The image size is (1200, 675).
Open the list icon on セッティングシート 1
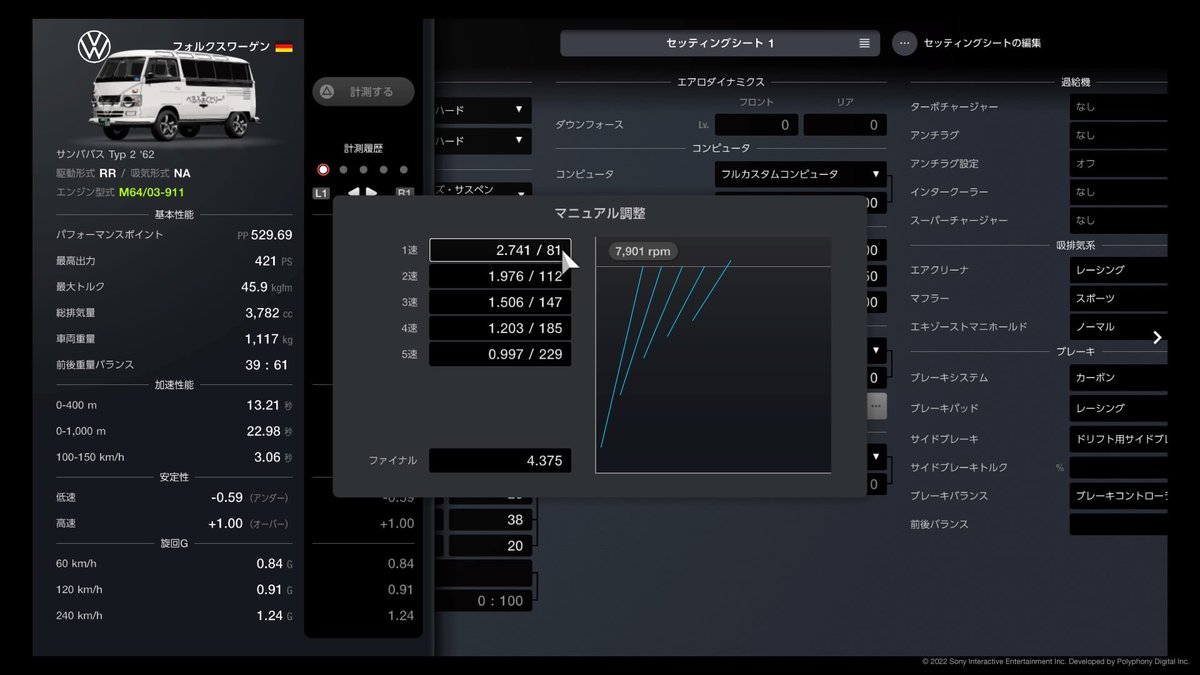click(x=862, y=43)
